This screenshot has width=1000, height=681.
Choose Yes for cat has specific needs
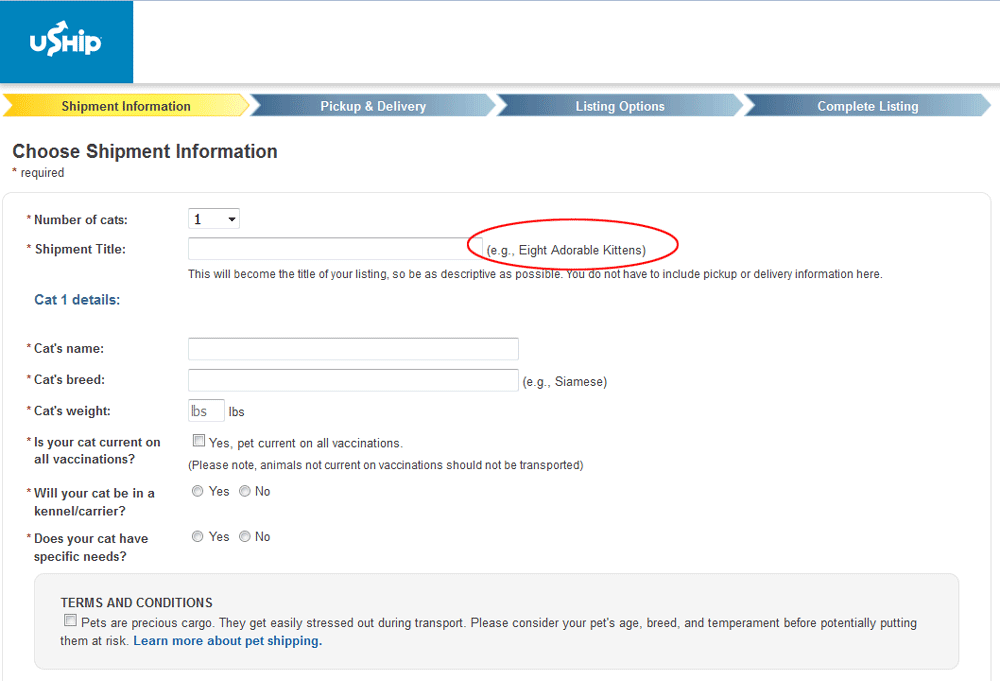[198, 536]
